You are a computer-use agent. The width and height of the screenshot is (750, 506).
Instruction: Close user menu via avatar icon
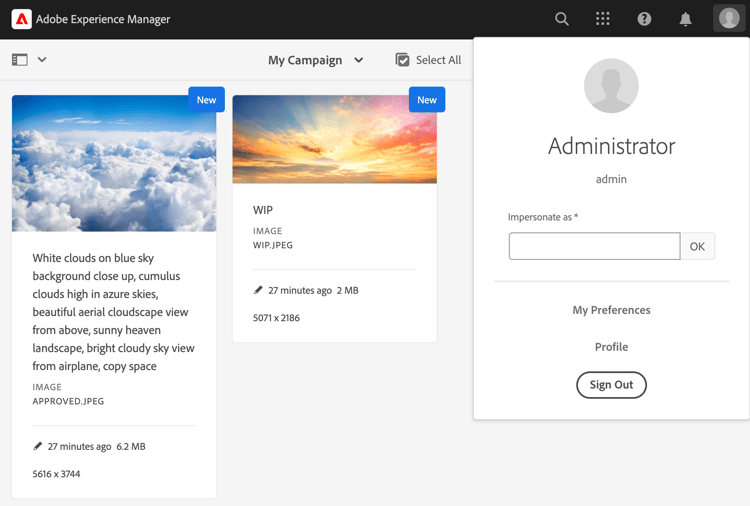[x=729, y=19]
